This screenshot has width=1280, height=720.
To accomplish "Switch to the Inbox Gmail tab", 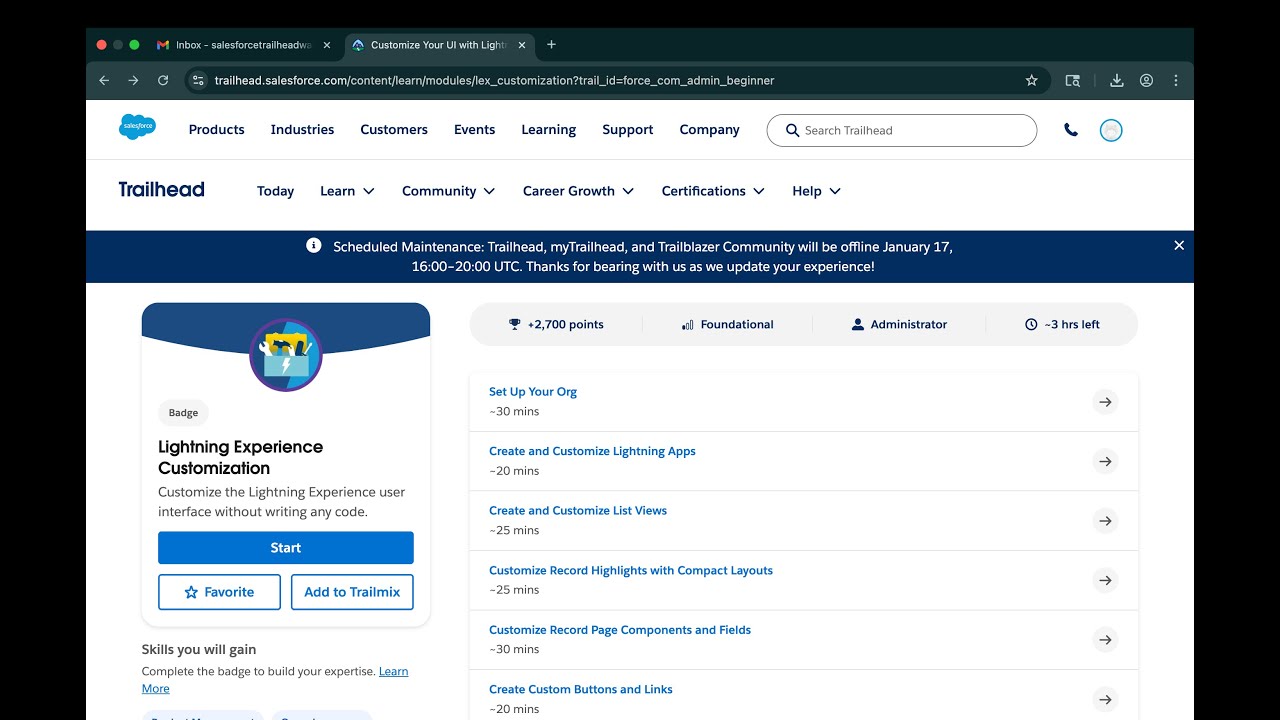I will [243, 45].
